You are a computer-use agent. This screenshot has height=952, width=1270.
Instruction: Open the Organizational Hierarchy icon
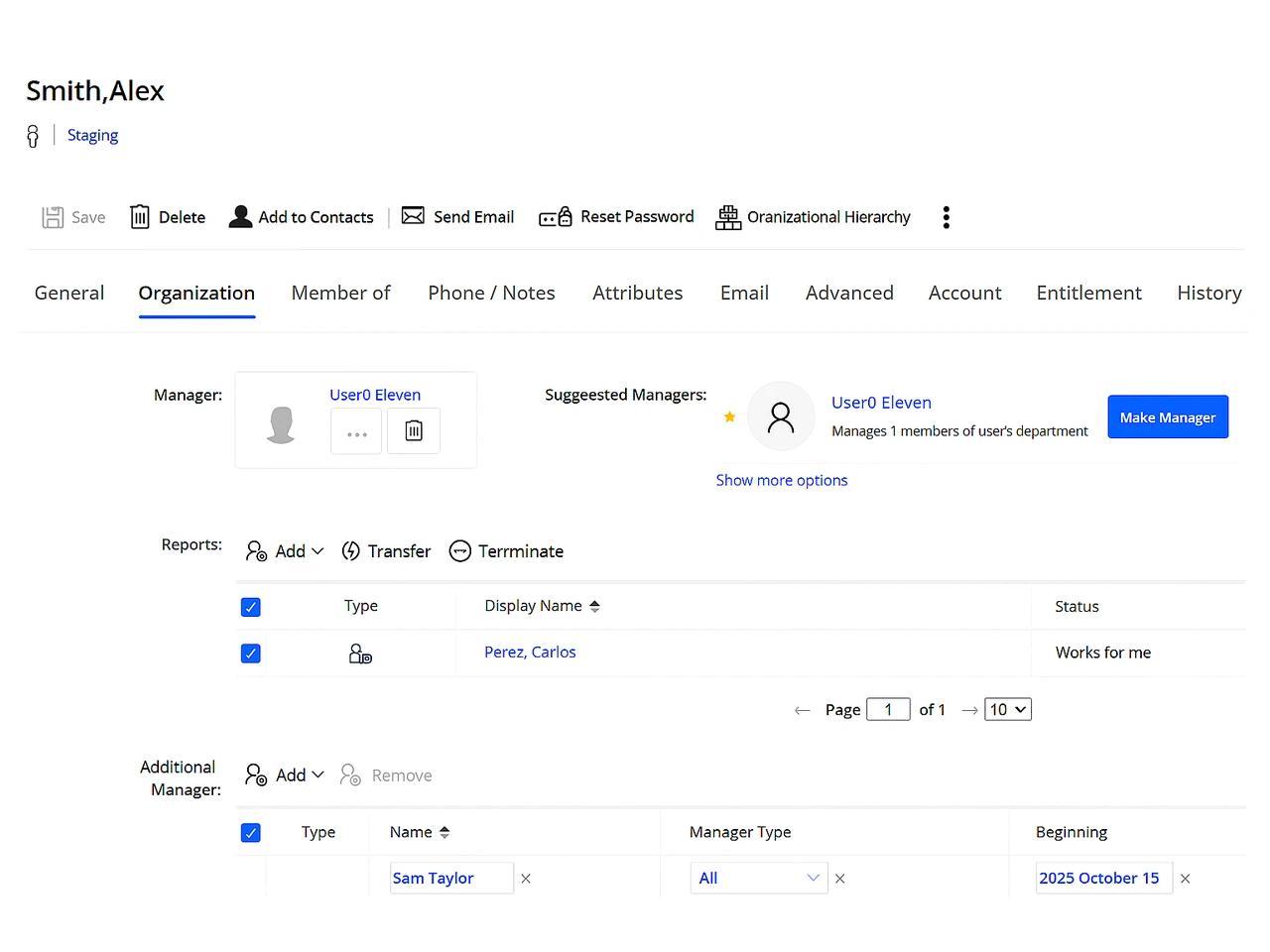728,217
